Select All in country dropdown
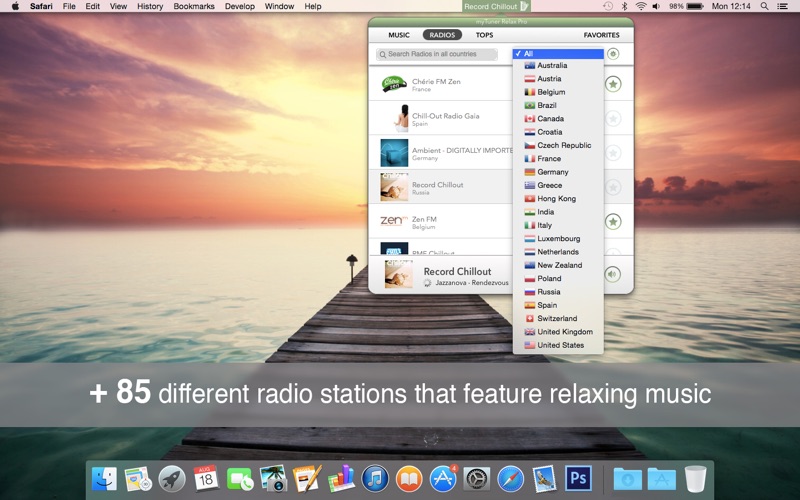The height and width of the screenshot is (500, 800). click(x=558, y=54)
